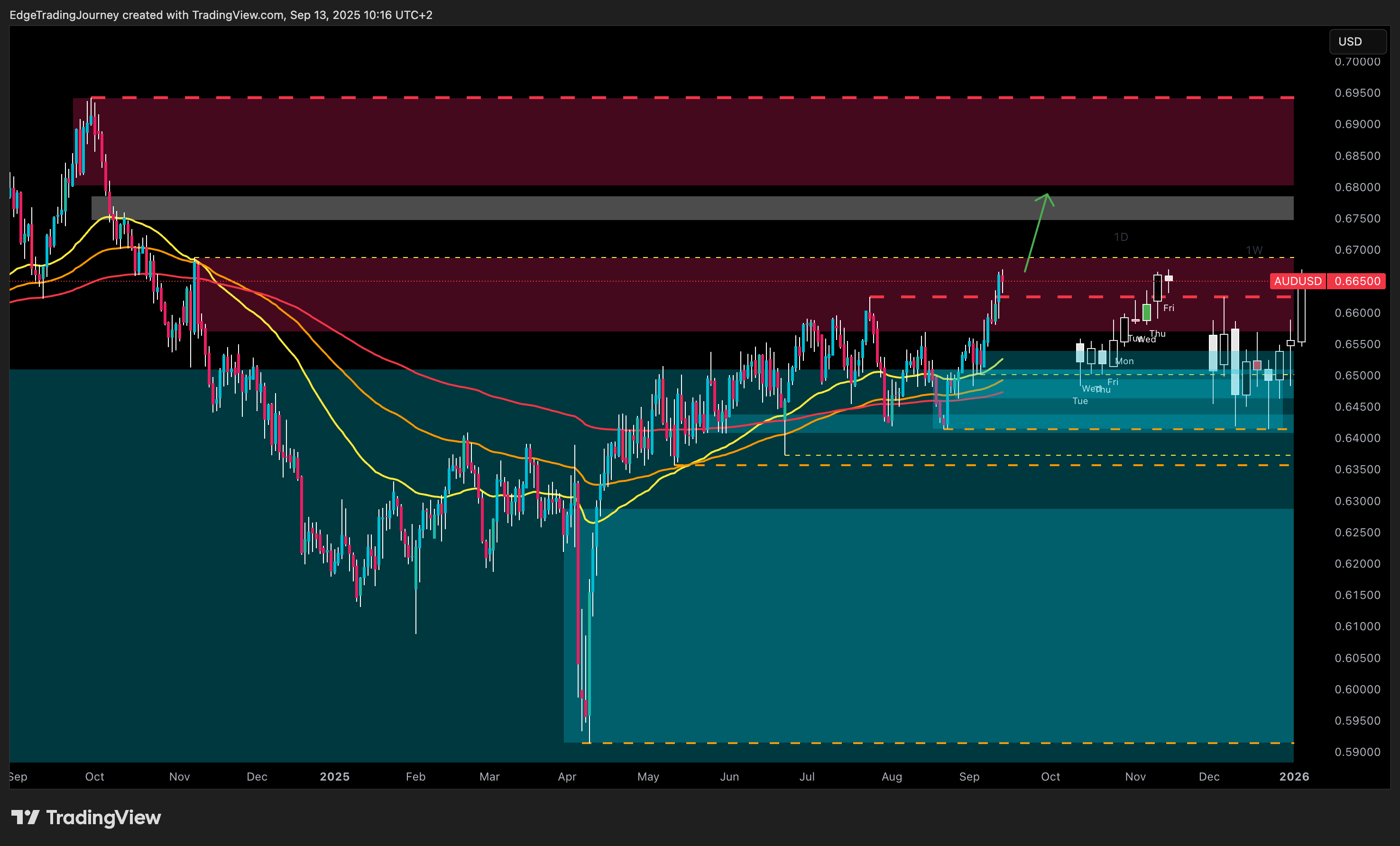Open the USD currency selector

1357,41
